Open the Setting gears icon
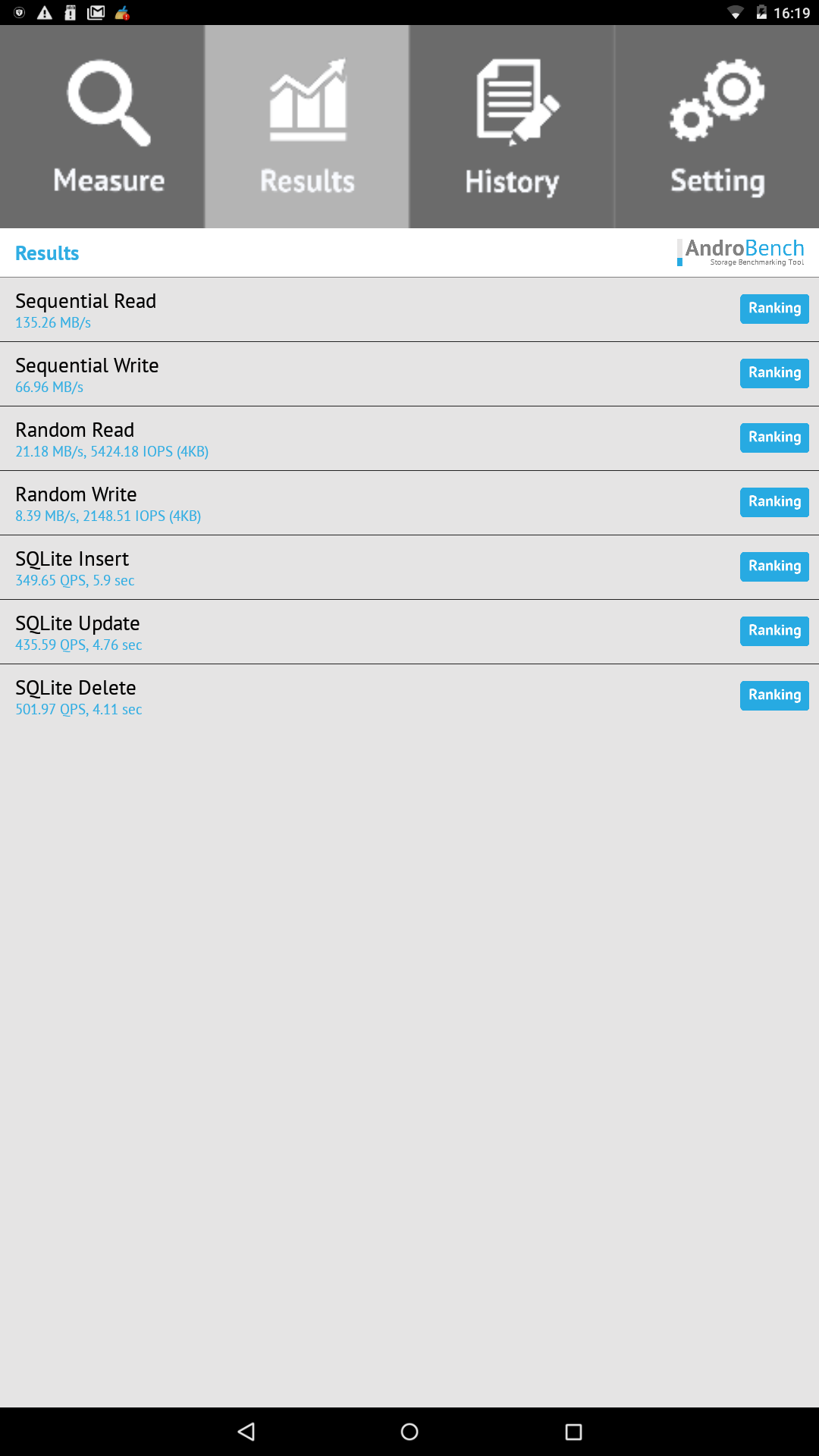The image size is (819, 1456). [717, 101]
